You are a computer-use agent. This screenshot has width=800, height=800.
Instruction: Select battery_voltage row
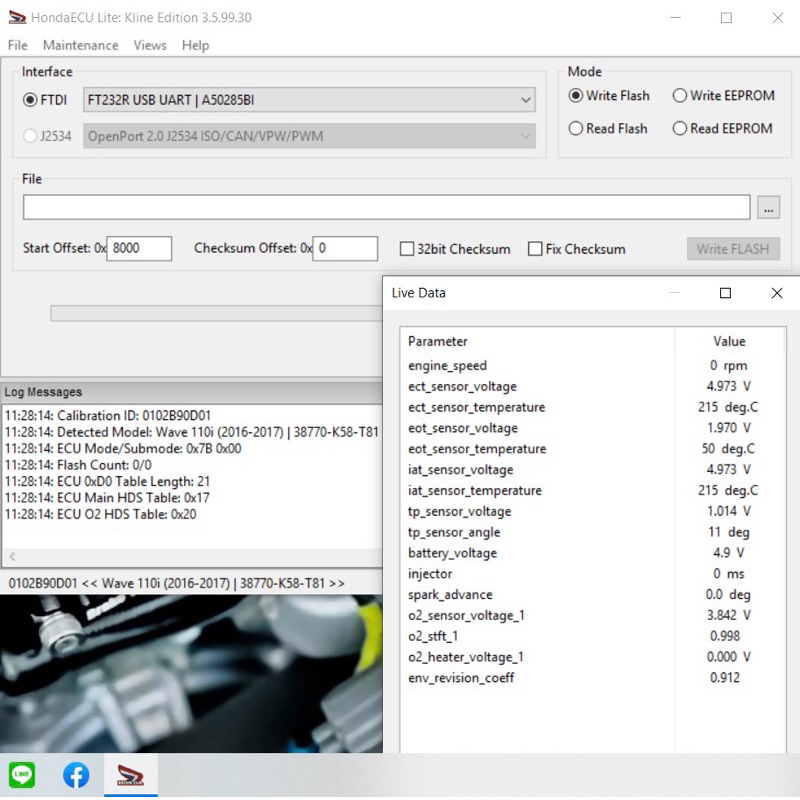(592, 553)
